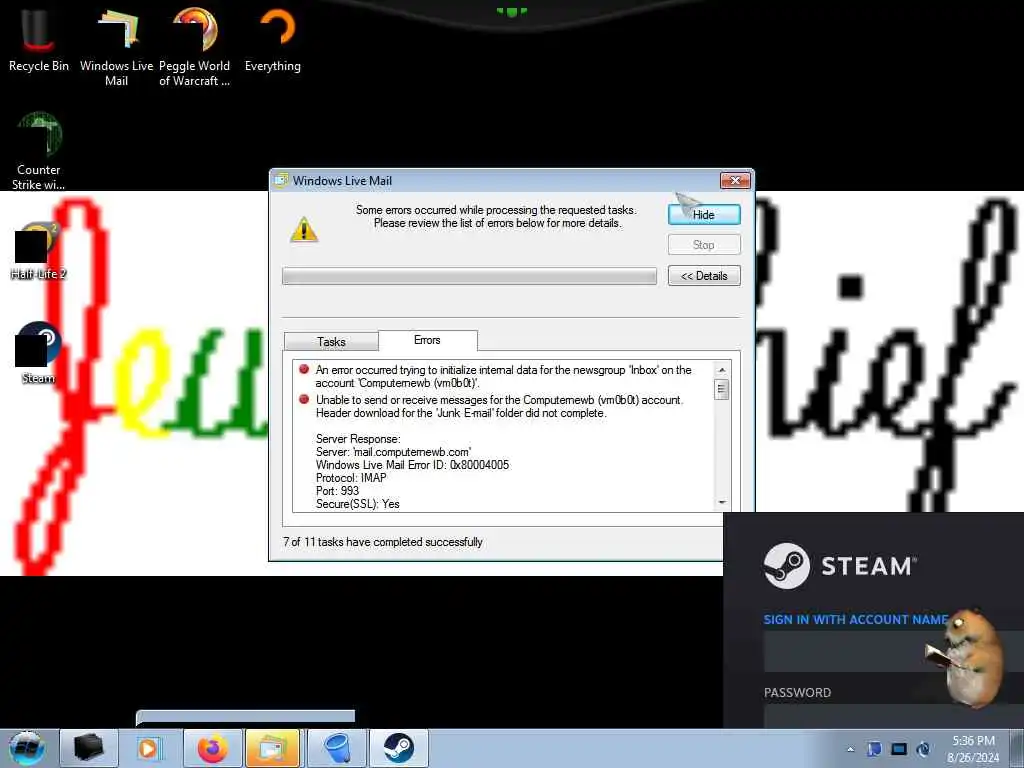
Task: Open the Recycle Bin desktop icon
Action: pyautogui.click(x=38, y=40)
